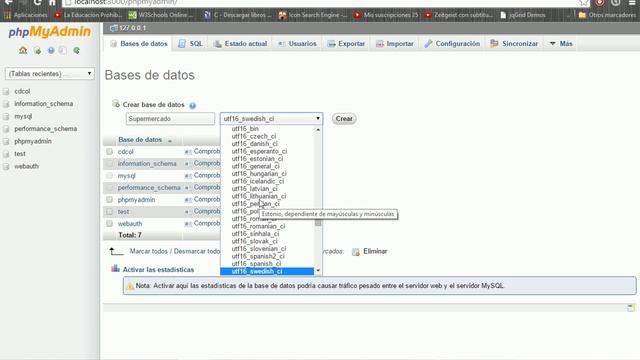Check the mysql database checkbox

coord(109,176)
